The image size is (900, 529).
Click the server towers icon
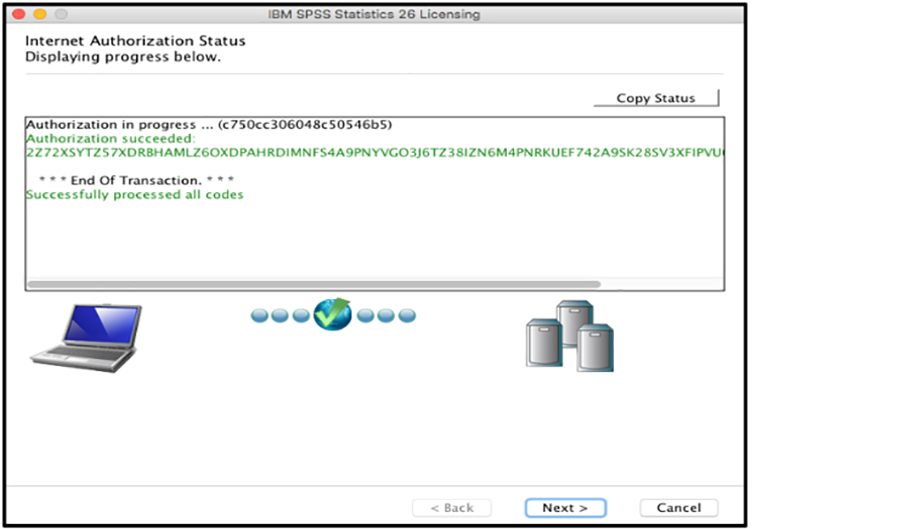click(570, 336)
